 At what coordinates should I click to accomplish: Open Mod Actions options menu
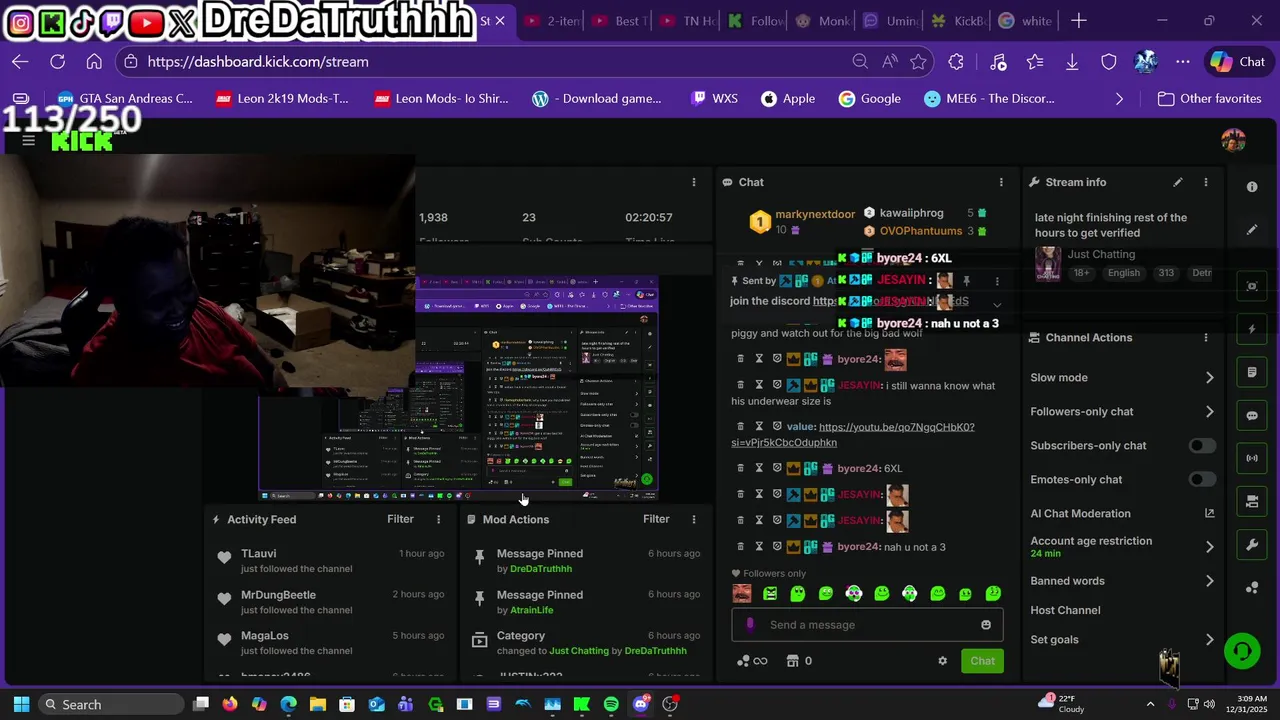pyautogui.click(x=694, y=519)
